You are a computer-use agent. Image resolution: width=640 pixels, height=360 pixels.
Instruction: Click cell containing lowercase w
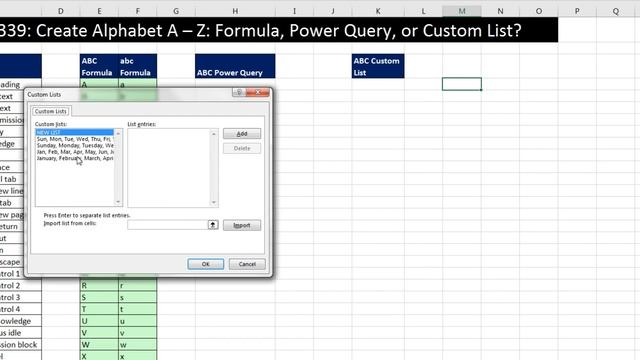coord(138,344)
